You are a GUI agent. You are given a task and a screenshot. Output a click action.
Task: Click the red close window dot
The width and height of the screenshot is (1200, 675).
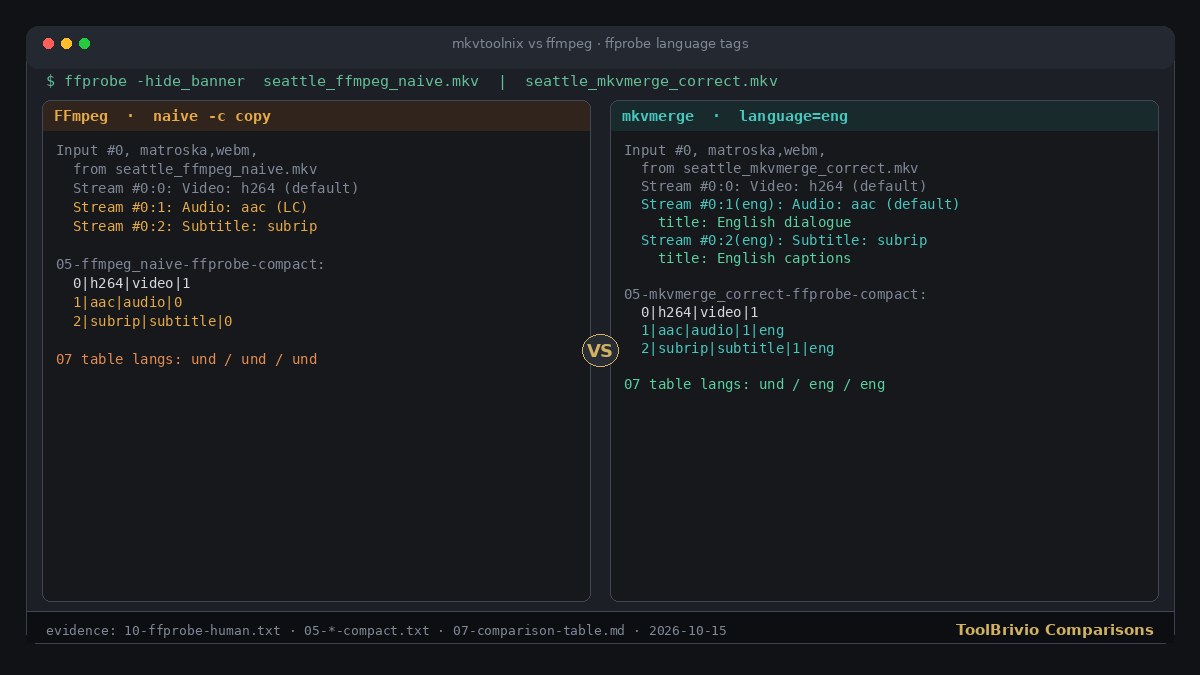pos(48,44)
